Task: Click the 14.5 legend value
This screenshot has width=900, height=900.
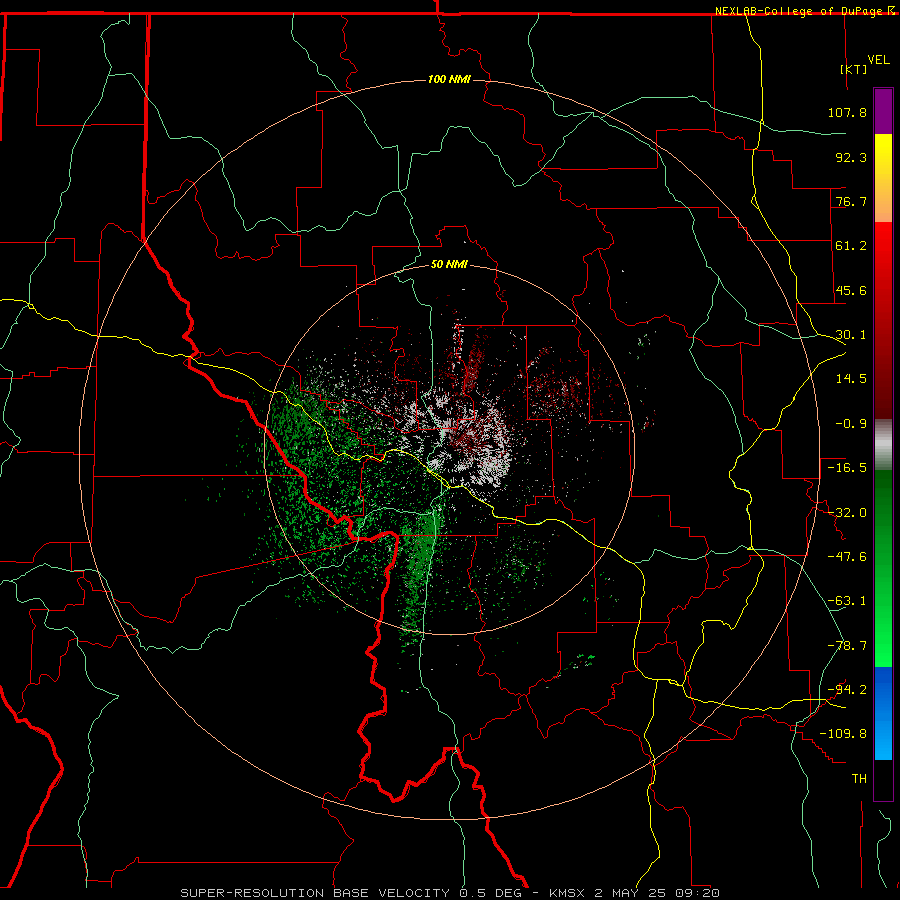Action: click(851, 379)
